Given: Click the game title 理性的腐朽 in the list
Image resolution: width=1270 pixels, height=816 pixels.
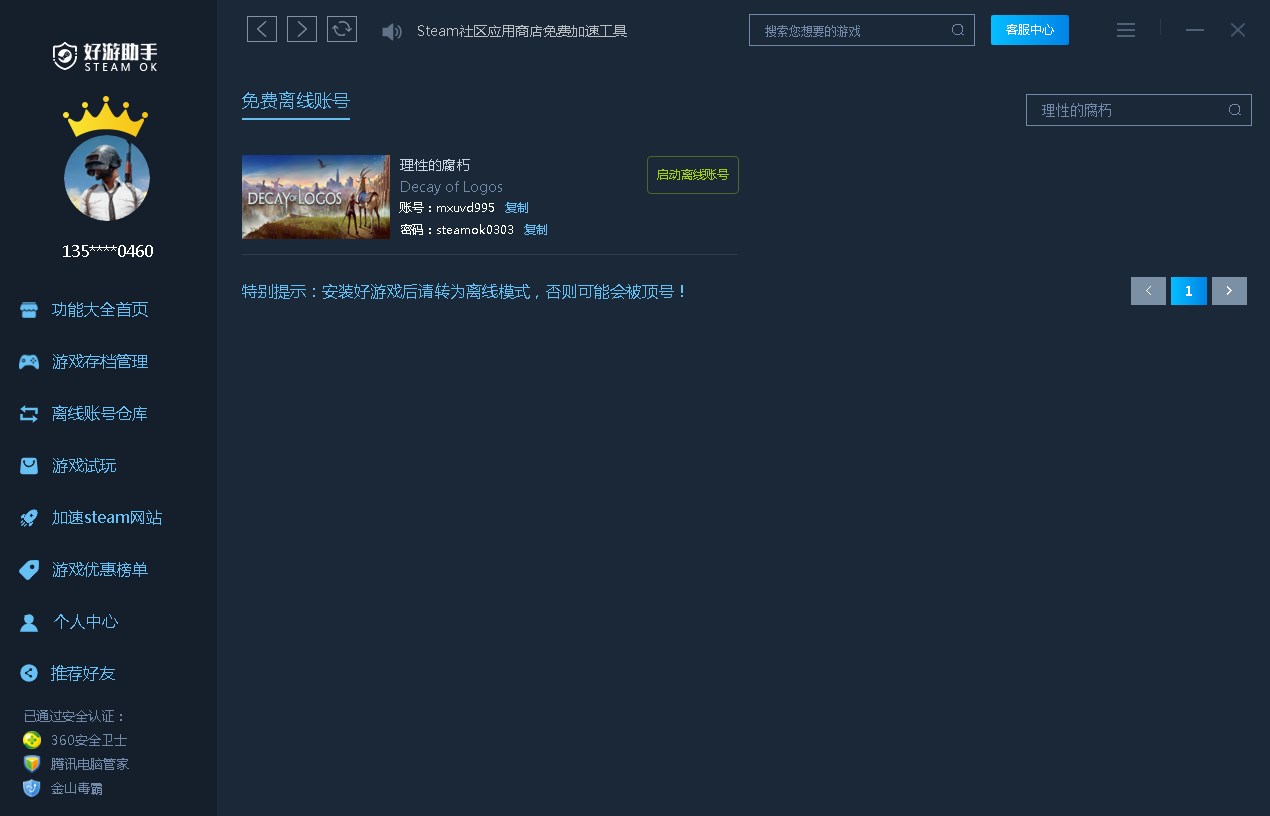Looking at the screenshot, I should click(x=435, y=165).
